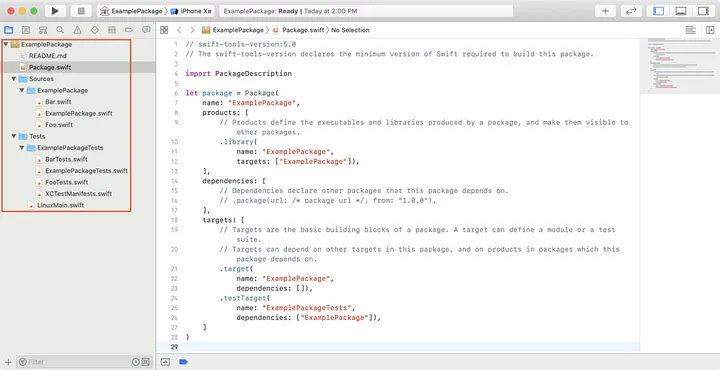The height and width of the screenshot is (370, 720).
Task: Toggle the bottom Debug area panel
Action: pyautogui.click(x=681, y=11)
